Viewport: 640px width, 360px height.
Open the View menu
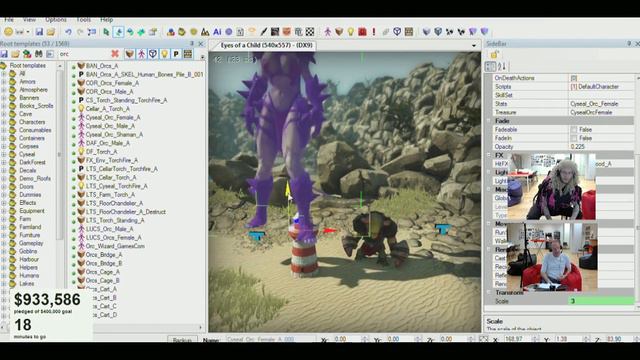29,20
